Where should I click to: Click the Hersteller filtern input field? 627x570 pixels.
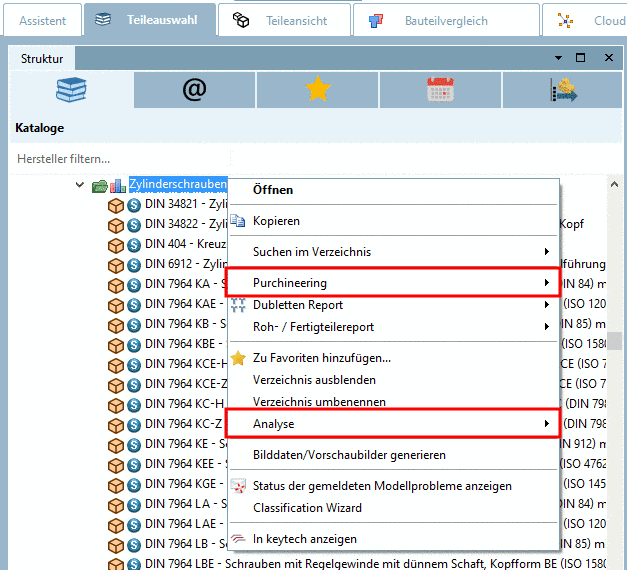(x=122, y=159)
